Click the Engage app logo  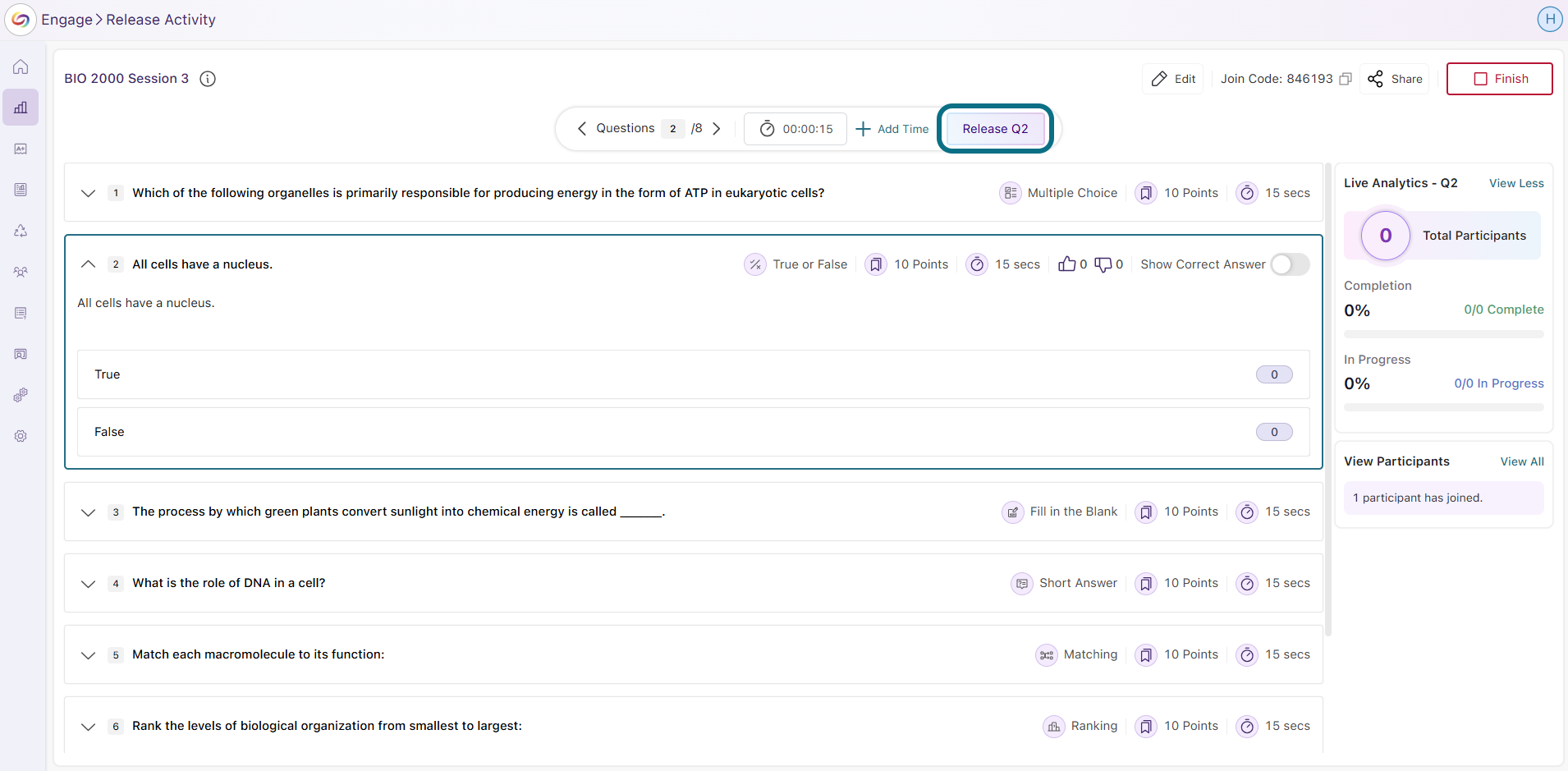tap(21, 20)
